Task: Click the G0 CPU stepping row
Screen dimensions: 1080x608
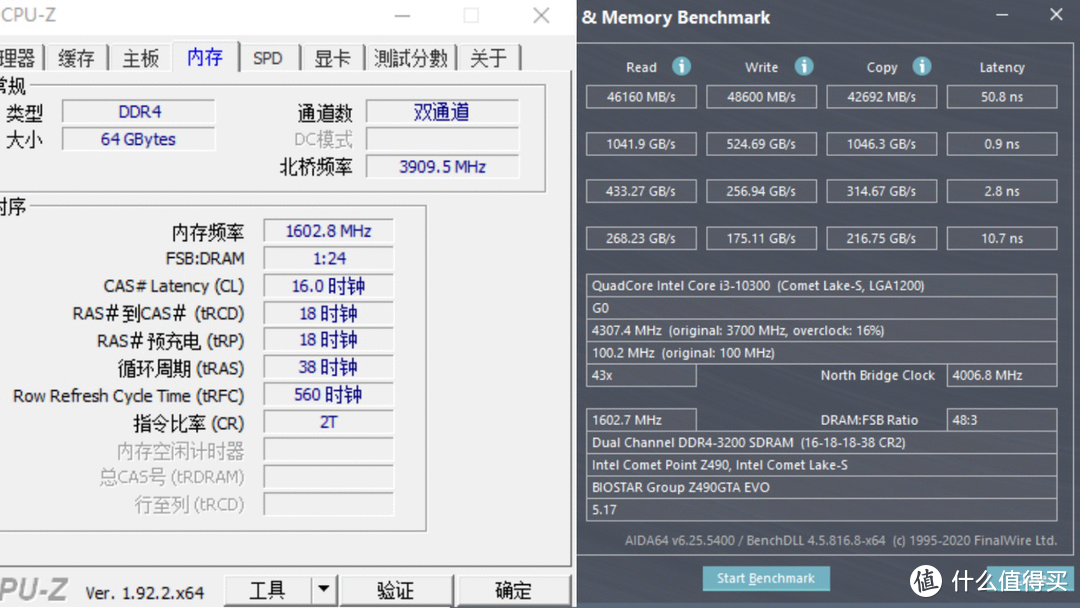Action: [x=822, y=308]
